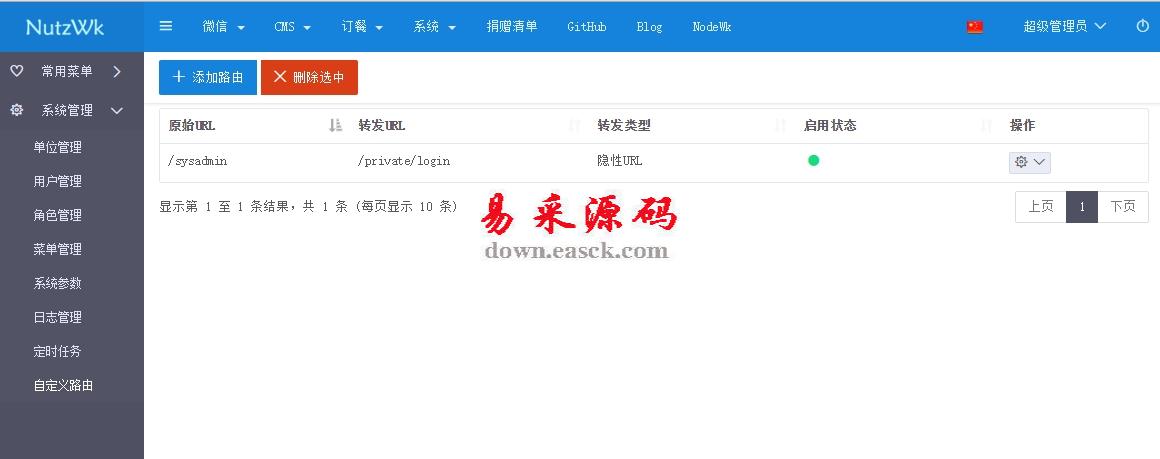Viewport: 1160px width, 459px height.
Task: Sort by 转发URL column sort icon
Action: (x=574, y=126)
